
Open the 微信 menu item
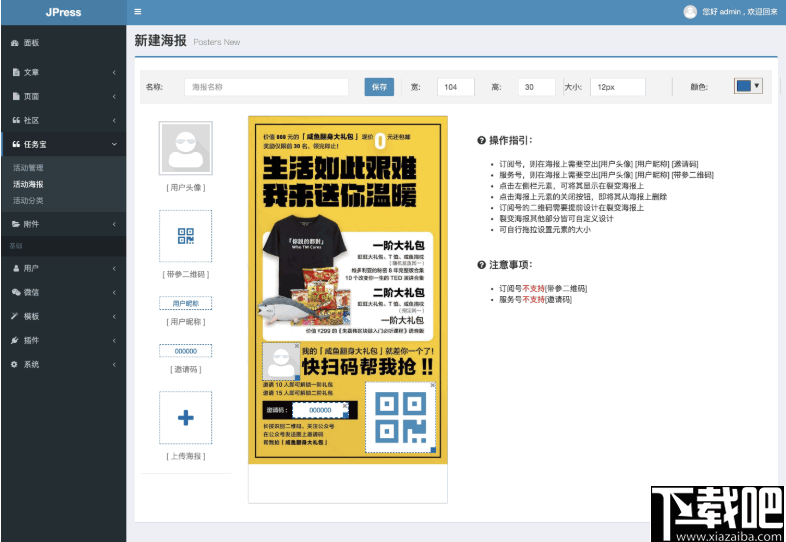coord(63,292)
